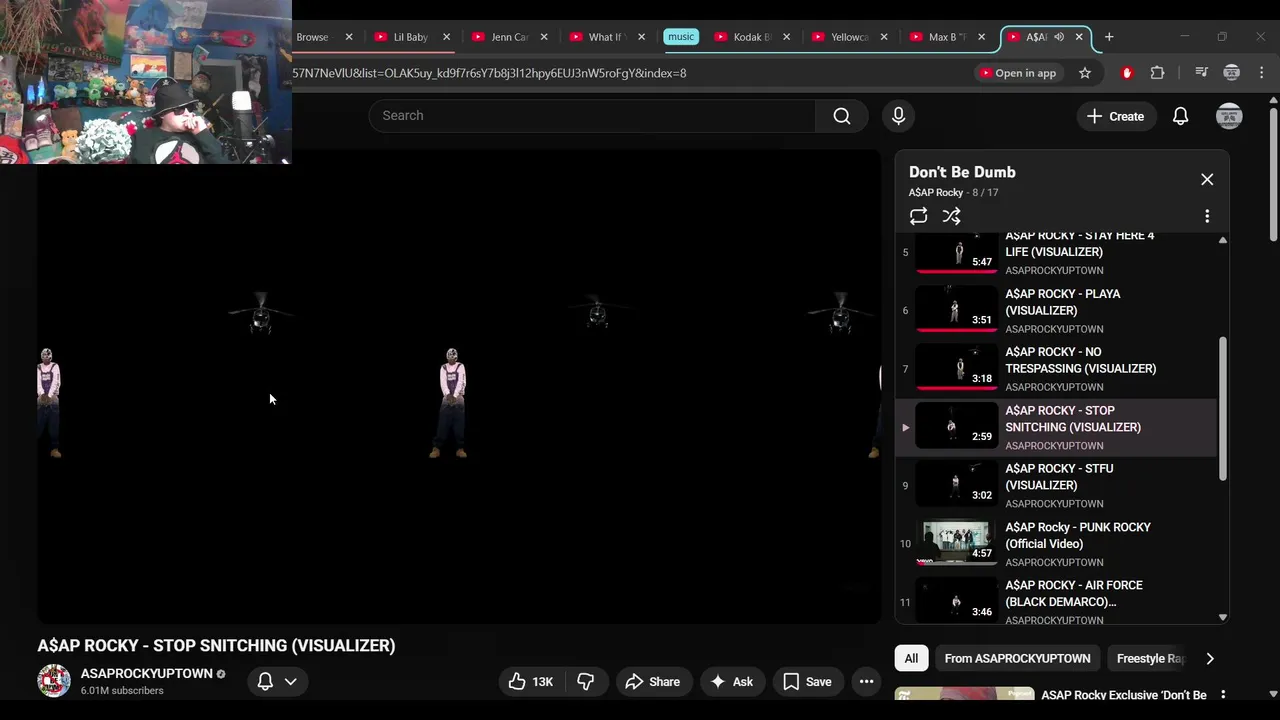Click the search magnifier button
The image size is (1280, 720).
[842, 116]
